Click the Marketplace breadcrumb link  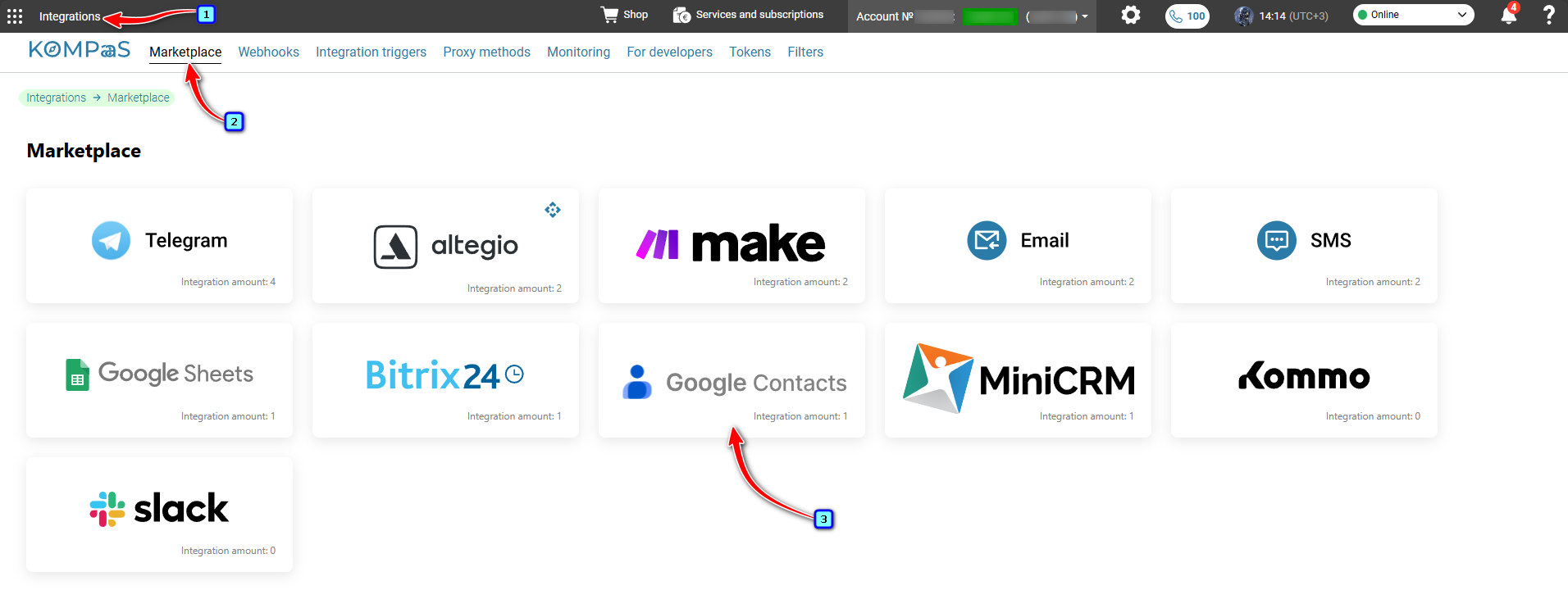pyautogui.click(x=139, y=98)
